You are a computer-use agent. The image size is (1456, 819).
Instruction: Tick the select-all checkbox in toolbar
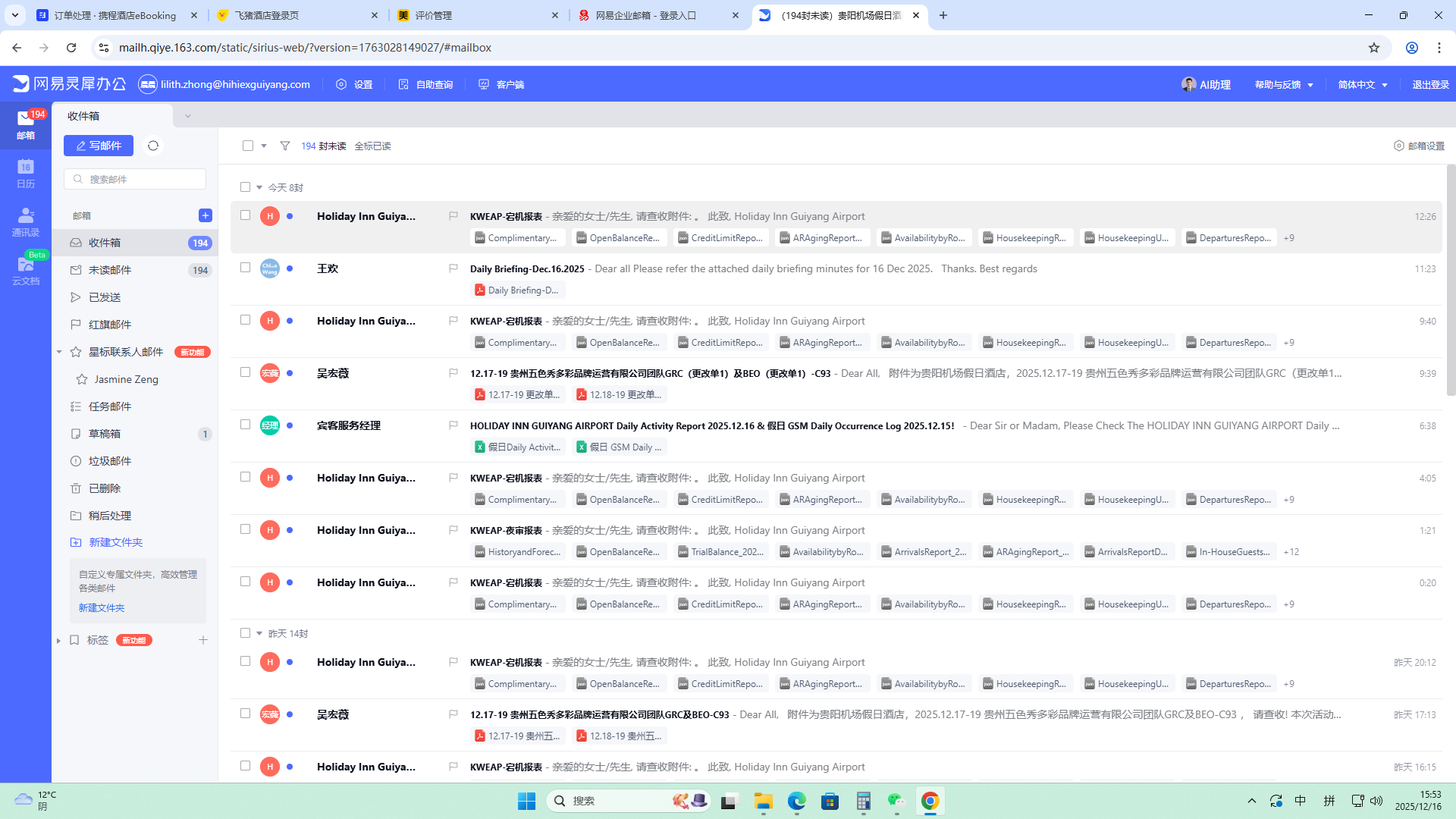tap(248, 146)
